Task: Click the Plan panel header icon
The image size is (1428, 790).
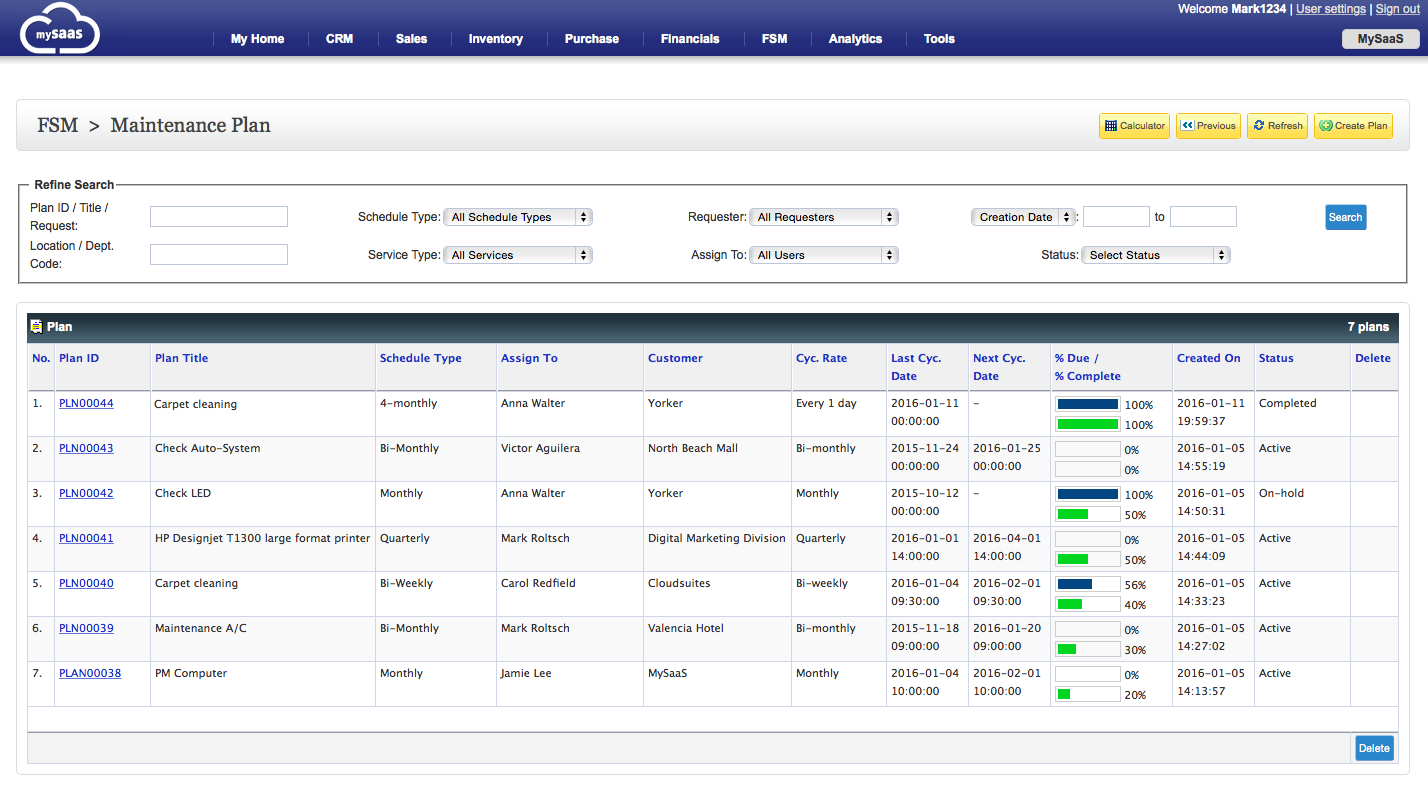Action: [x=37, y=326]
